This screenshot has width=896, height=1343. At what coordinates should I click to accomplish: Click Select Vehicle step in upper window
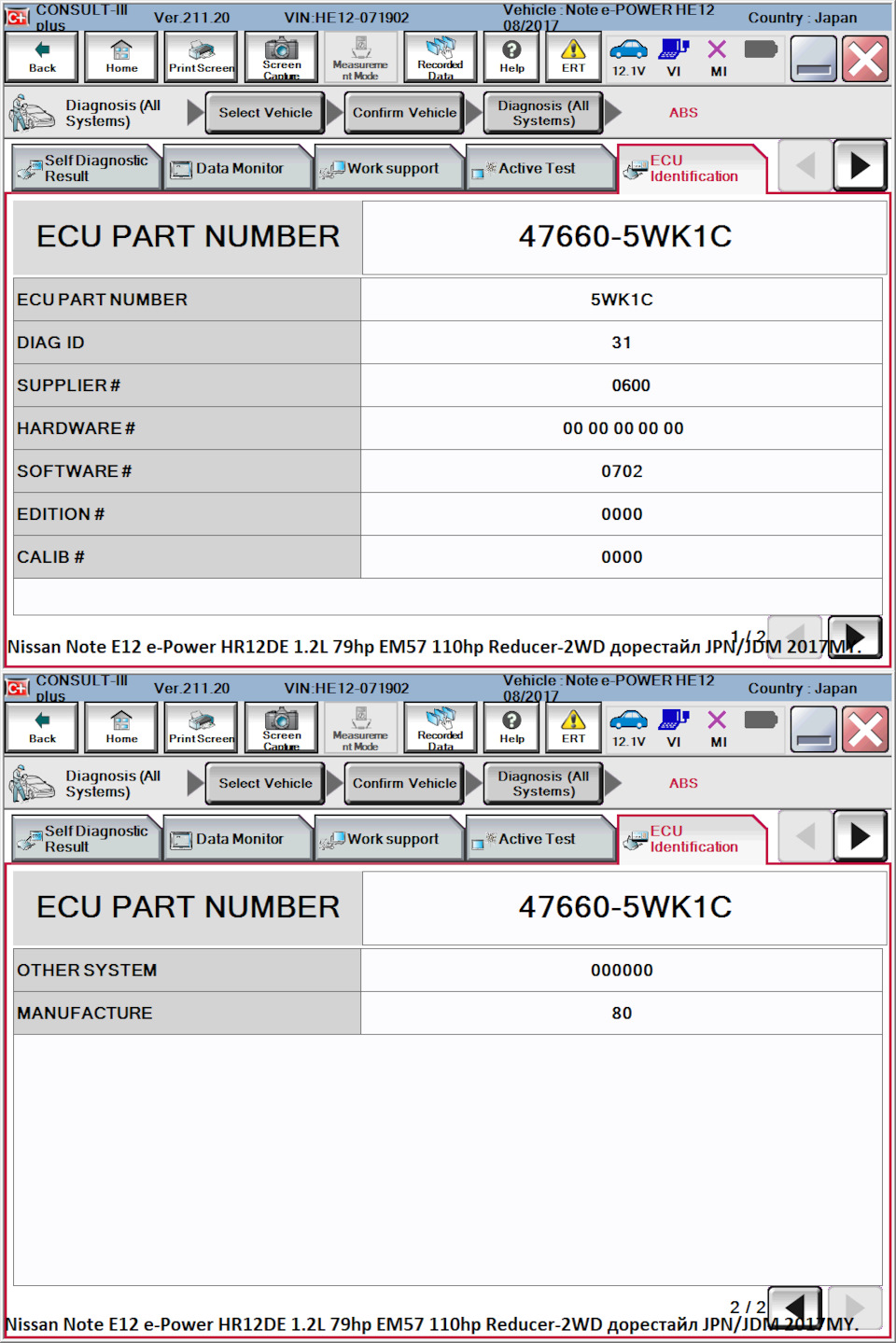pyautogui.click(x=266, y=113)
